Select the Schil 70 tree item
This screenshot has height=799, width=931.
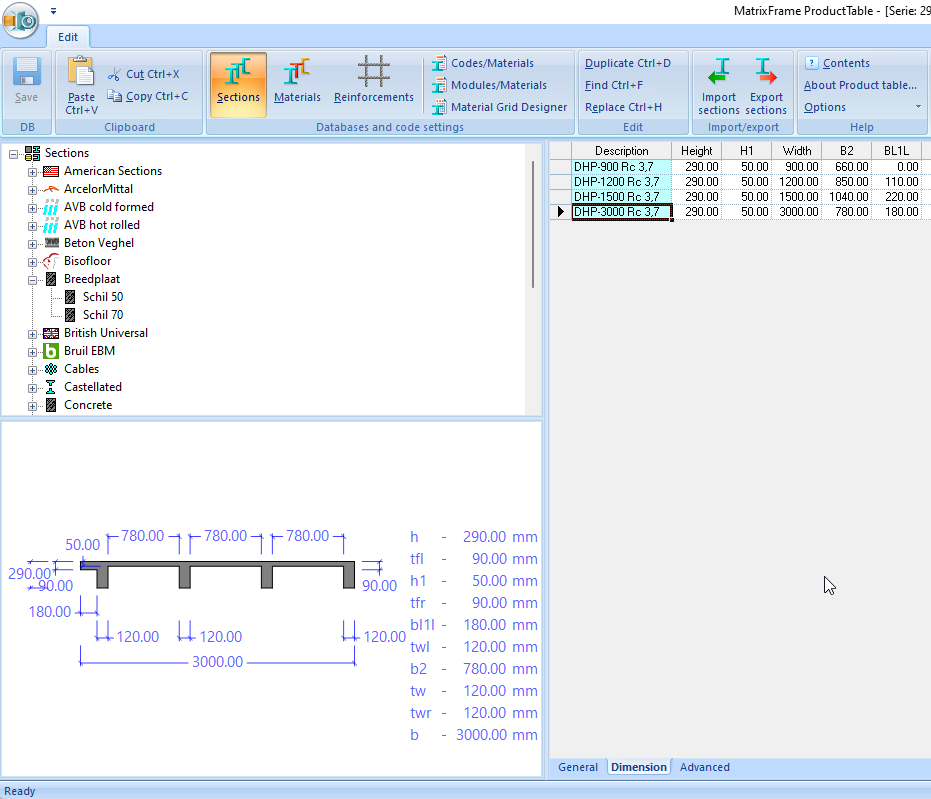[103, 315]
